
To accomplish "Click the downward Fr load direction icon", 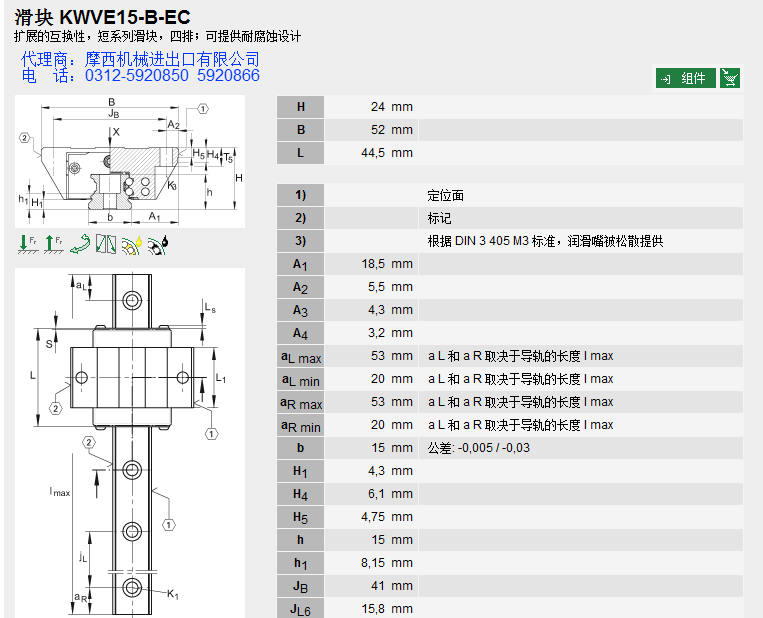I will [x=27, y=243].
